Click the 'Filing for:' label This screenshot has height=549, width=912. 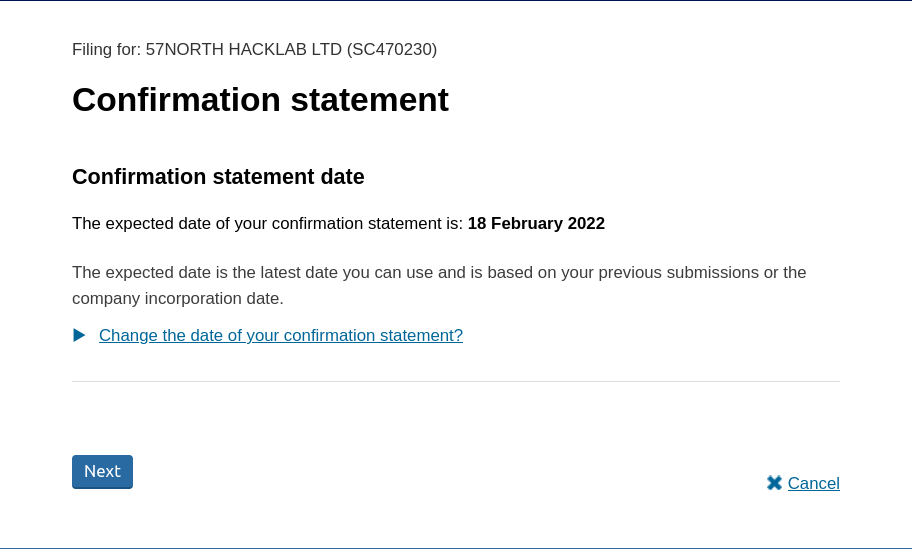[x=107, y=50]
